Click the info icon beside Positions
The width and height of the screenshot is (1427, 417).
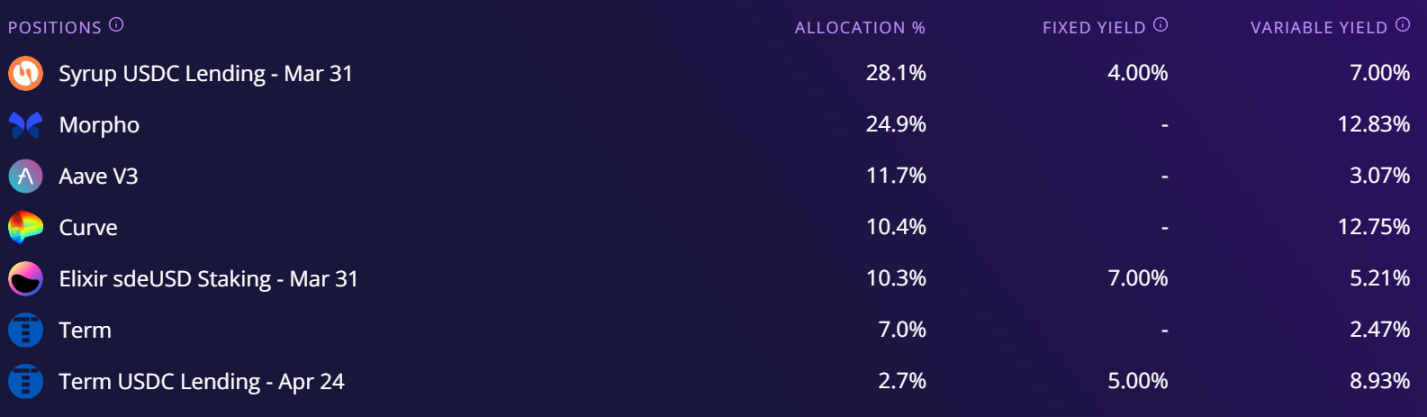point(116,25)
